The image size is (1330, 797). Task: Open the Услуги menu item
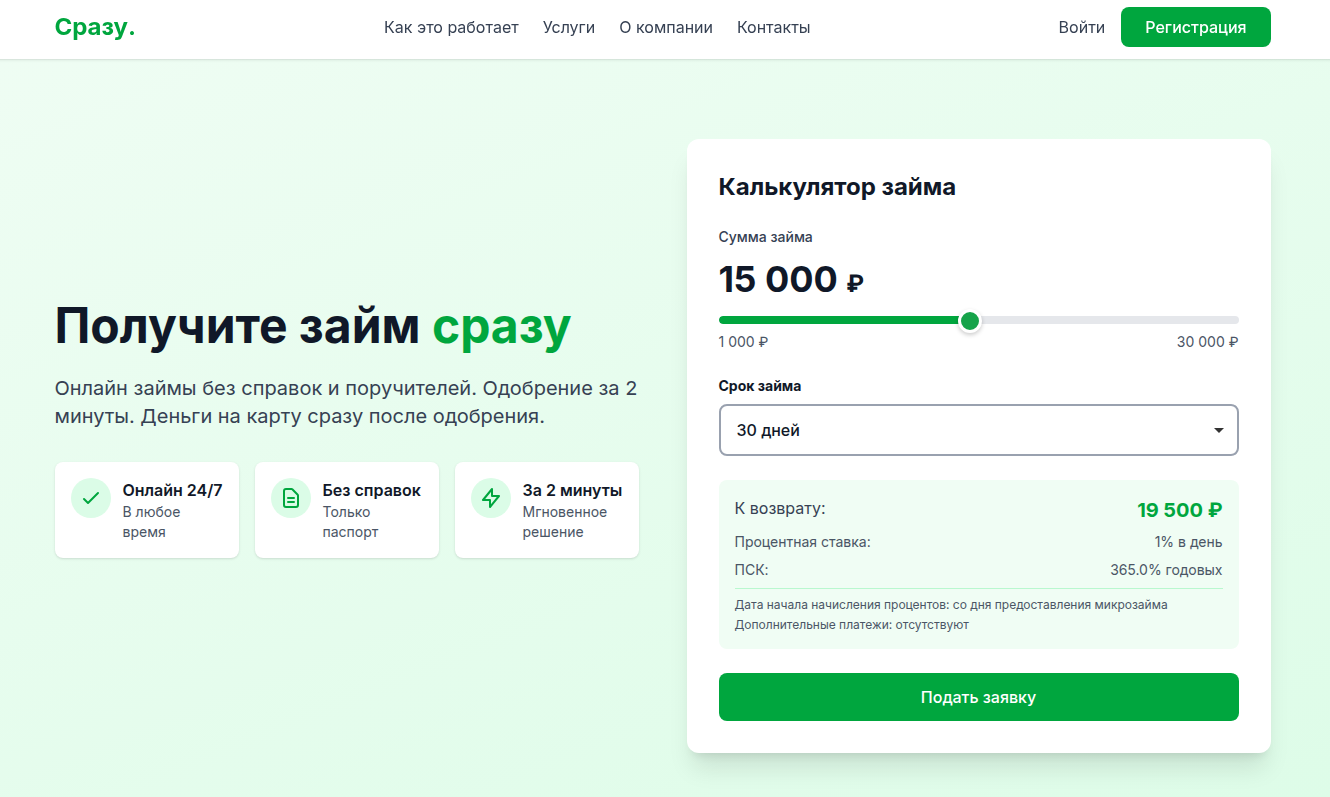pyautogui.click(x=569, y=27)
